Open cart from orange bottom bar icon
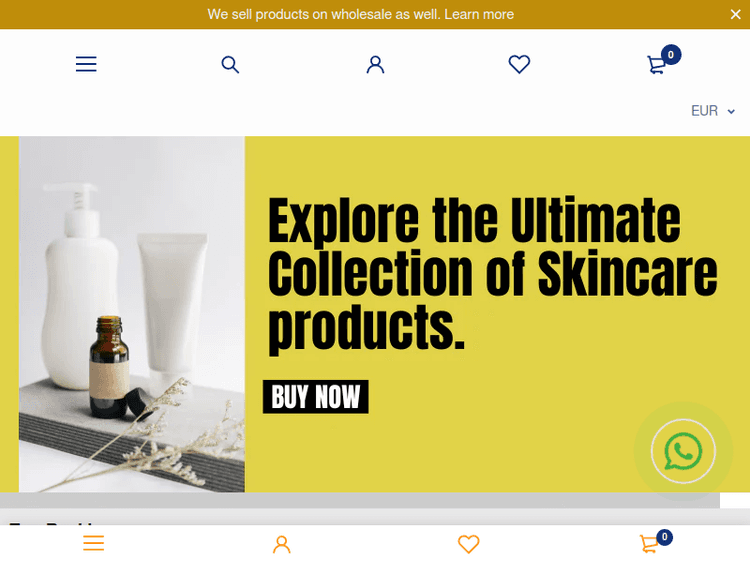750x563 pixels. [x=650, y=545]
